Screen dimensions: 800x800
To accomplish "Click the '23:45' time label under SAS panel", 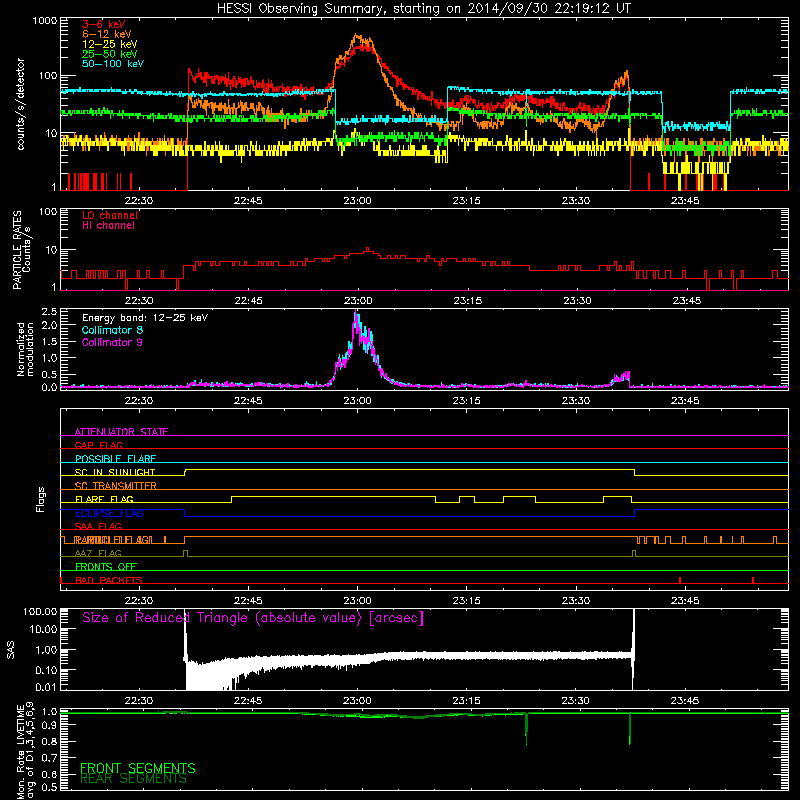I will pos(685,701).
